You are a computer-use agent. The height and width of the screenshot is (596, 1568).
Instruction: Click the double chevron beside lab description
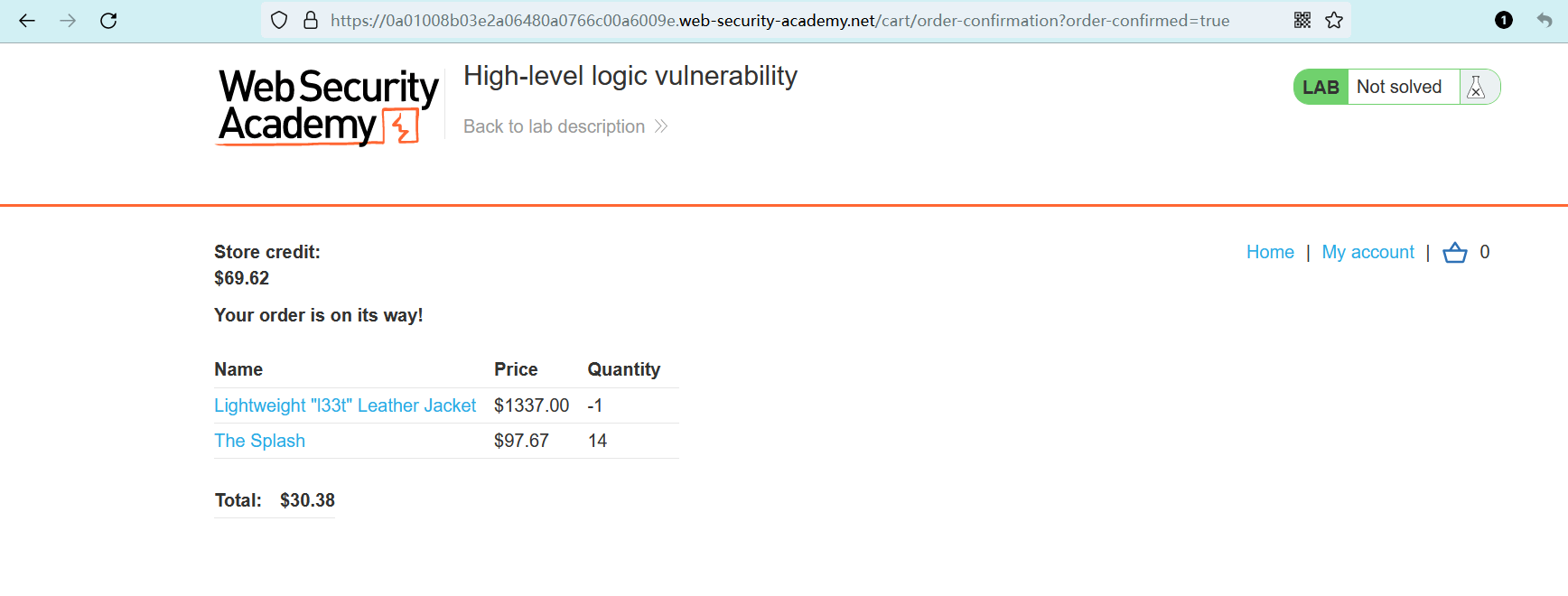coord(661,126)
